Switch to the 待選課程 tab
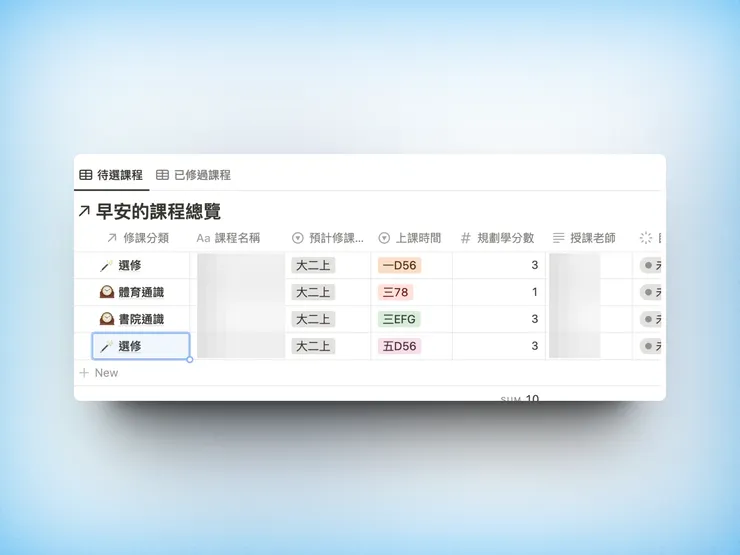This screenshot has width=740, height=555. point(111,175)
